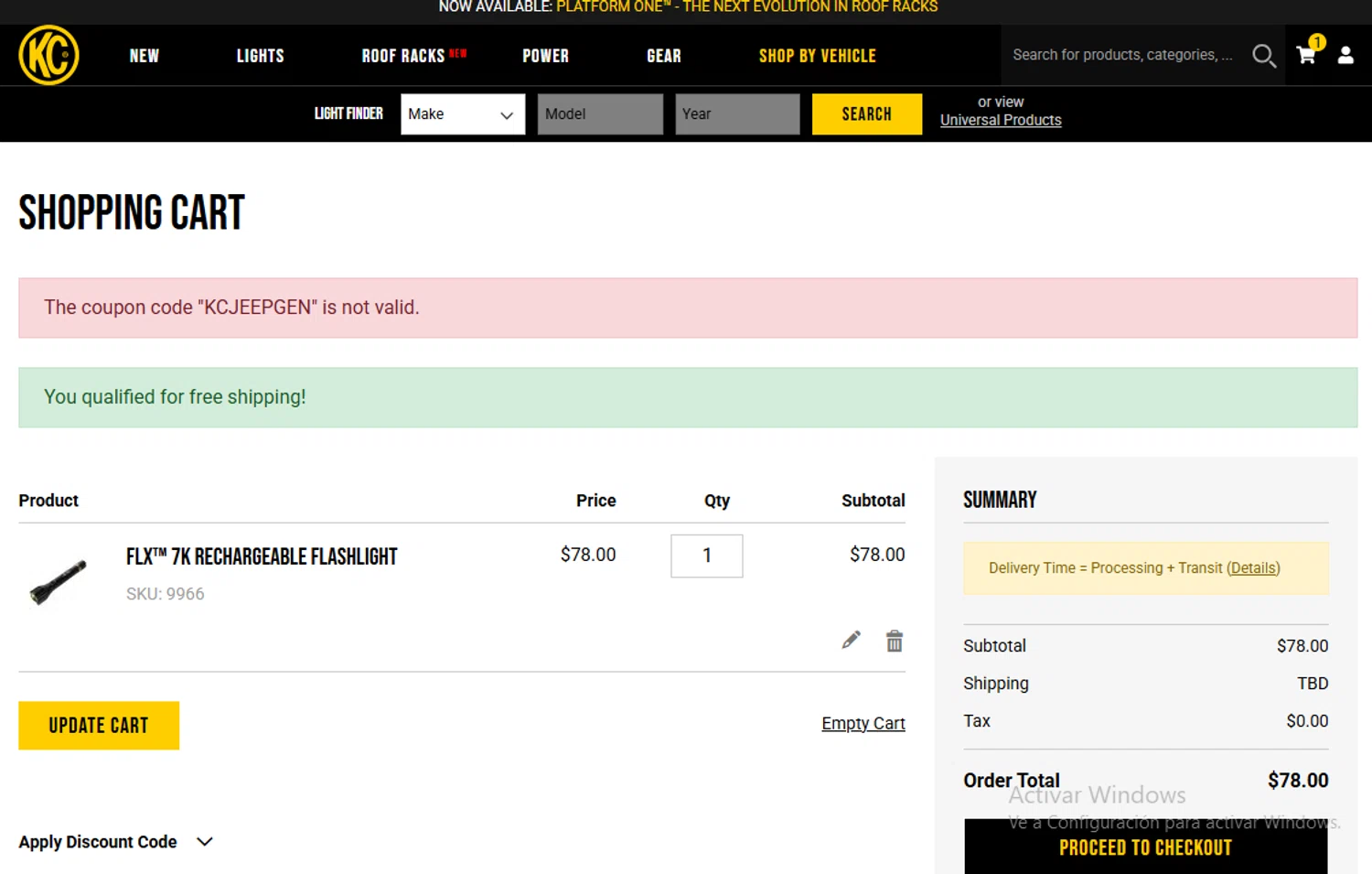Open FLX 7K Rechargeable Flashlight product link
Viewport: 1372px width, 874px height.
point(262,556)
